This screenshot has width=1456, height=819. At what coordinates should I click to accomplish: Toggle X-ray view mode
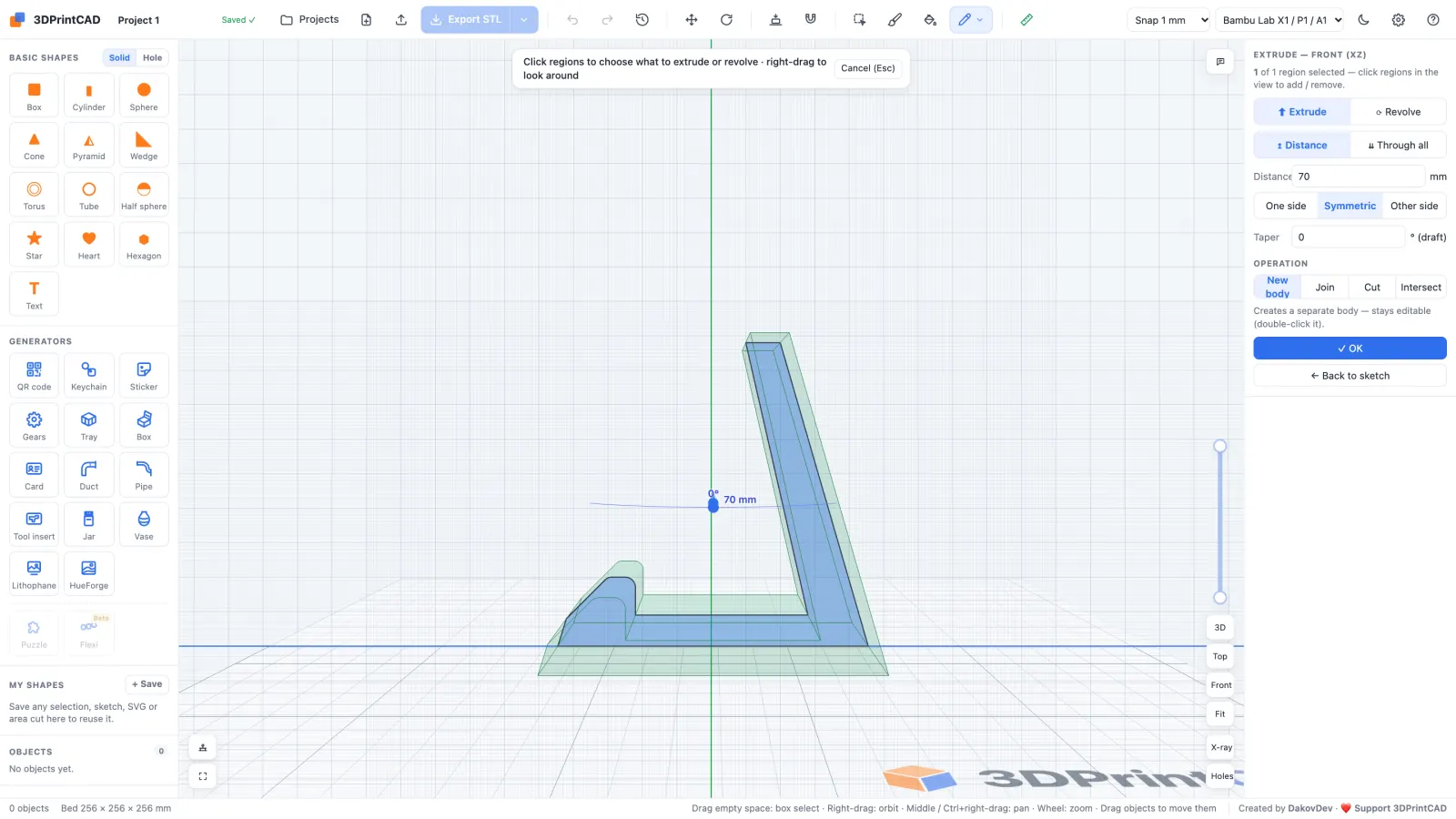(1221, 747)
